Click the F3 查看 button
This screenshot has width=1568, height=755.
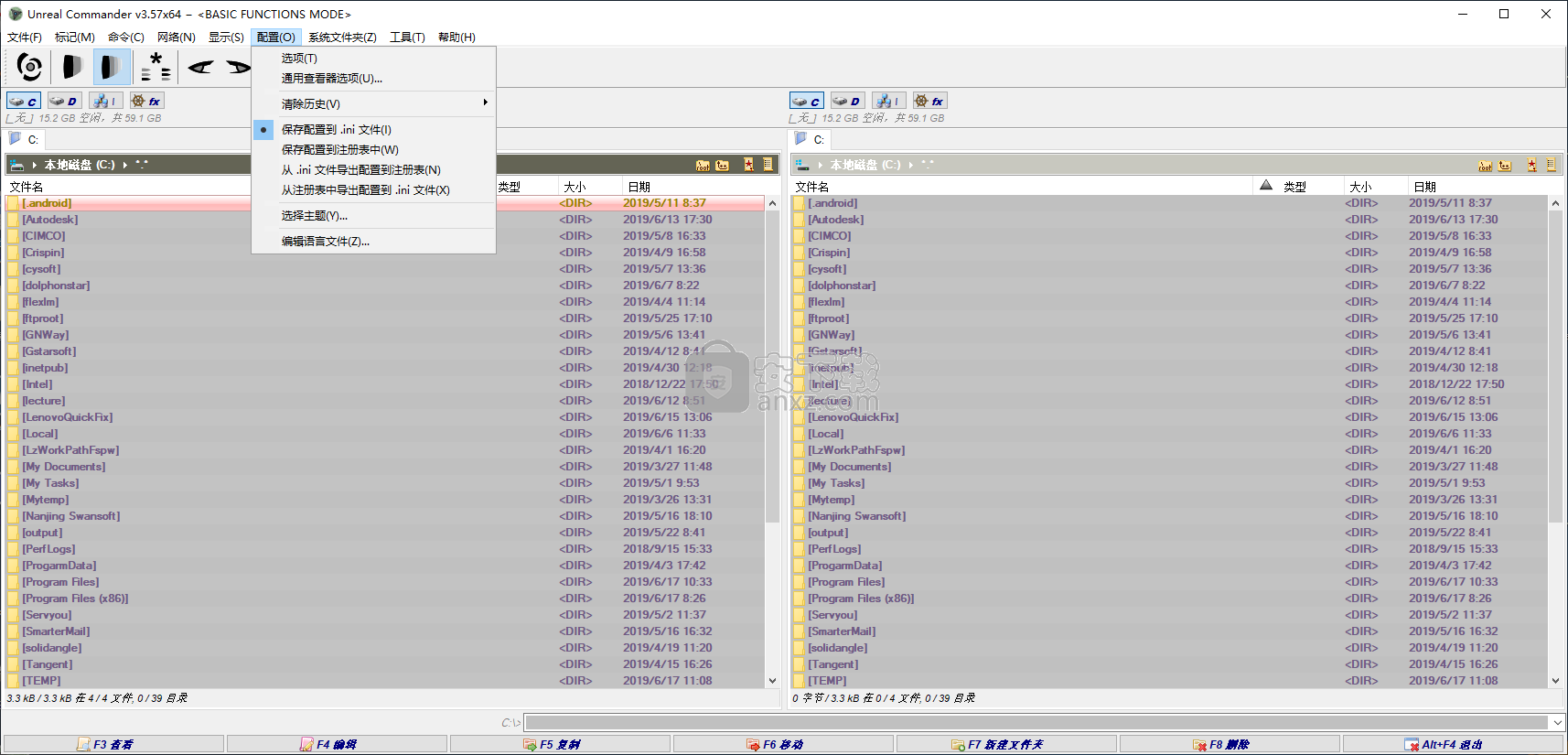[x=113, y=744]
